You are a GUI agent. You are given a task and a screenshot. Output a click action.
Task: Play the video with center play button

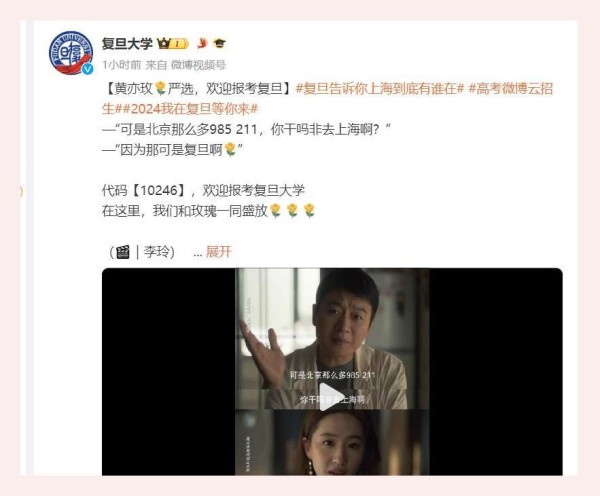(x=331, y=397)
